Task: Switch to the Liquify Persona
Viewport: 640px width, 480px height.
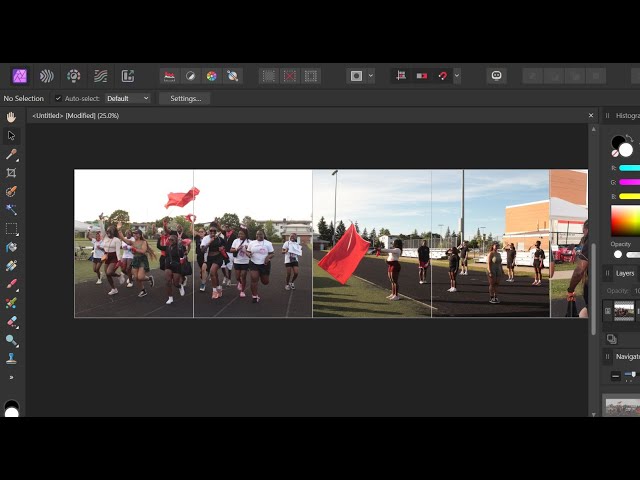Action: (x=47, y=76)
